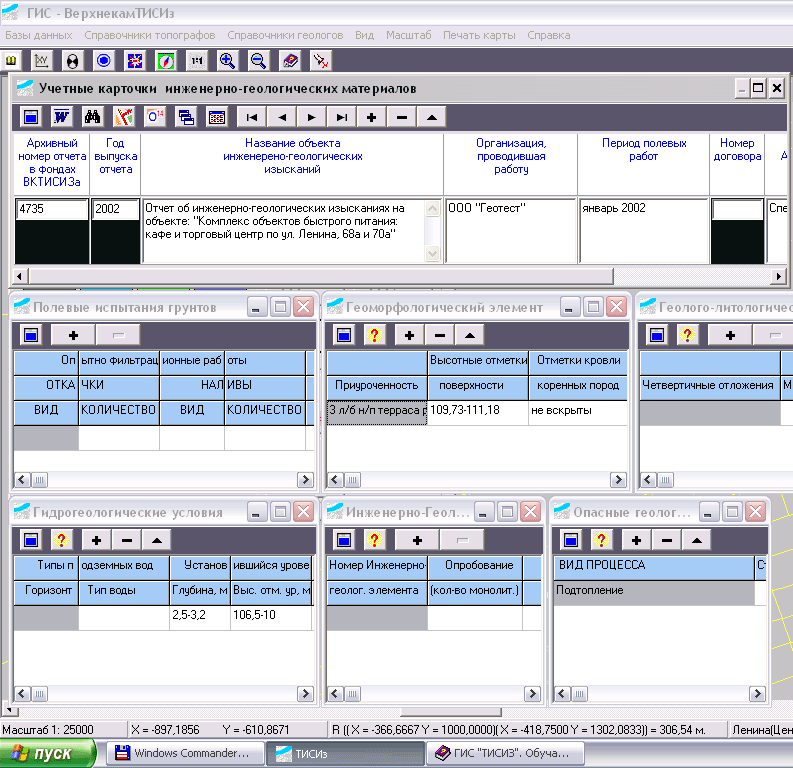Open Печать карты menu
The width and height of the screenshot is (793, 768).
(x=479, y=35)
